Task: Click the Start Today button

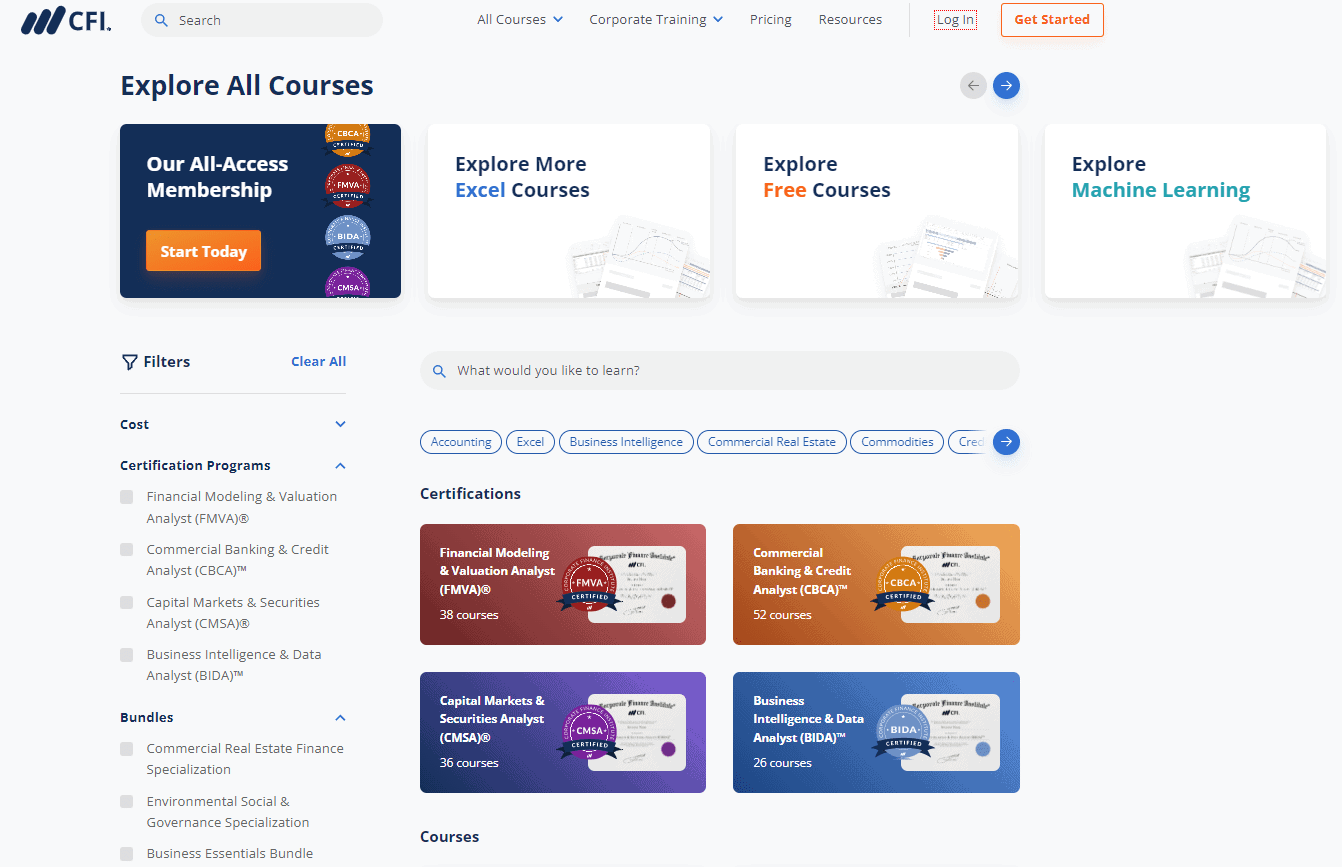Action: (203, 251)
